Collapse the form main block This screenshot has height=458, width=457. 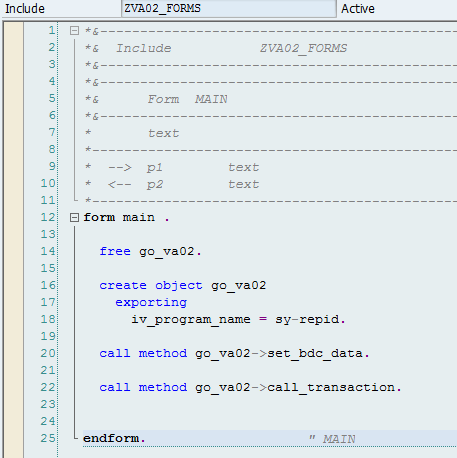click(x=74, y=218)
